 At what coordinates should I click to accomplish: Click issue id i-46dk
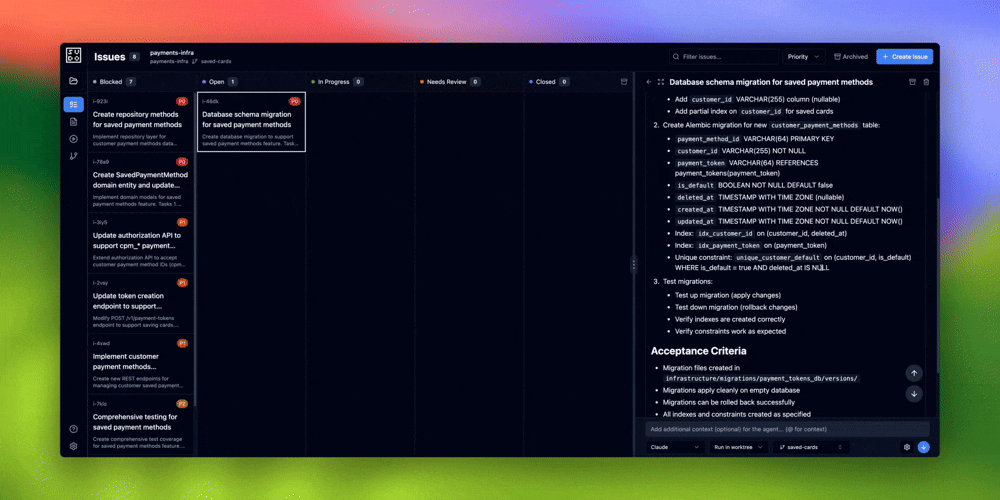click(210, 101)
